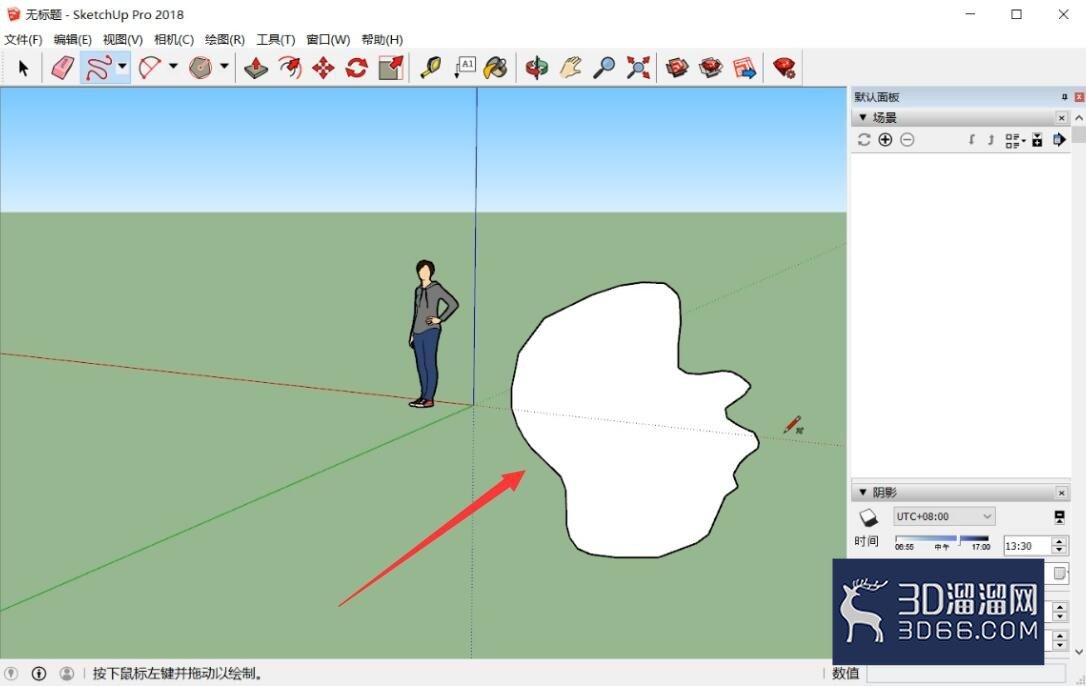
Task: Choose the Move tool
Action: (323, 68)
